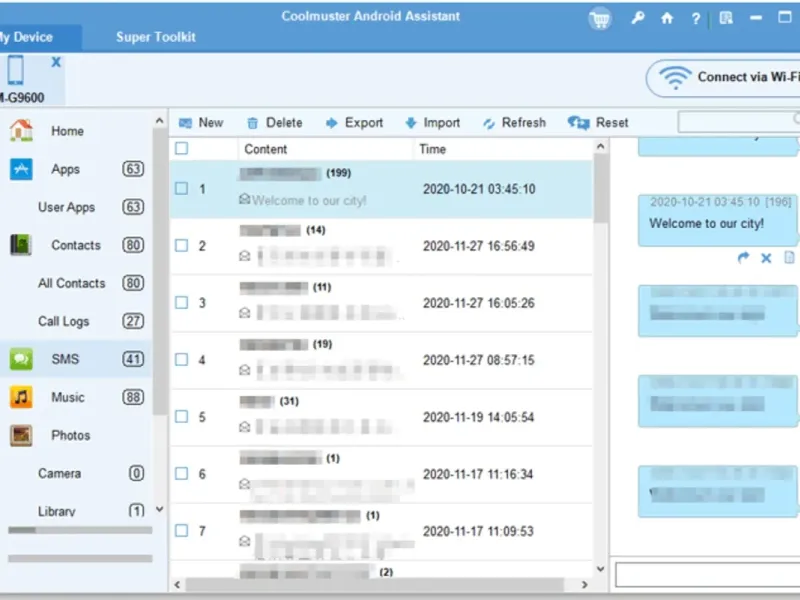Click the sidebar horizontal scrollbar thumb

pyautogui.click(x=22, y=530)
